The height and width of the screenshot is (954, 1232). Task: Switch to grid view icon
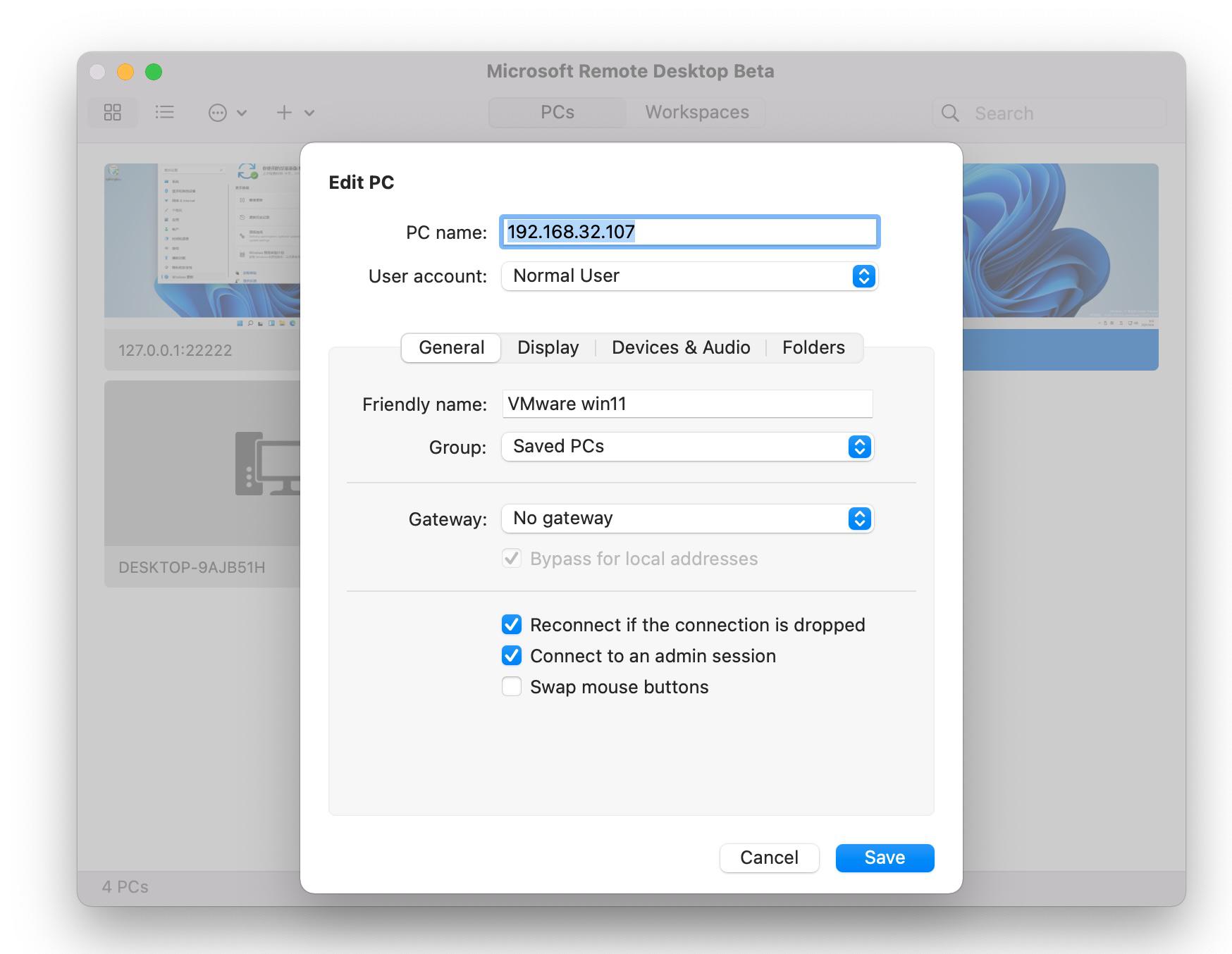pos(113,113)
